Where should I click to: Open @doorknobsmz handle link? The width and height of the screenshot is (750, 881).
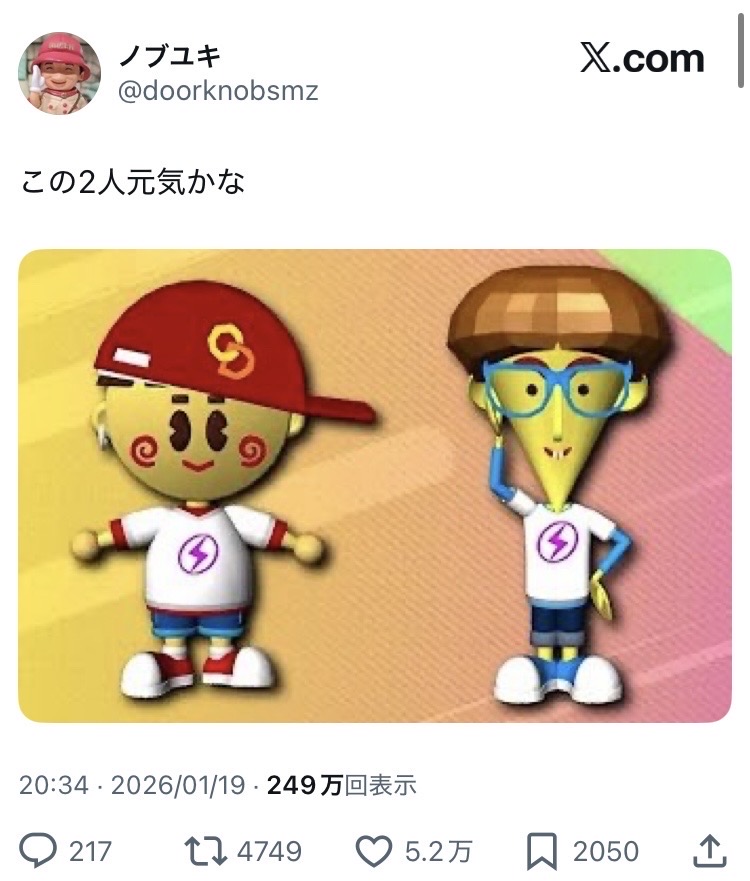(x=218, y=90)
